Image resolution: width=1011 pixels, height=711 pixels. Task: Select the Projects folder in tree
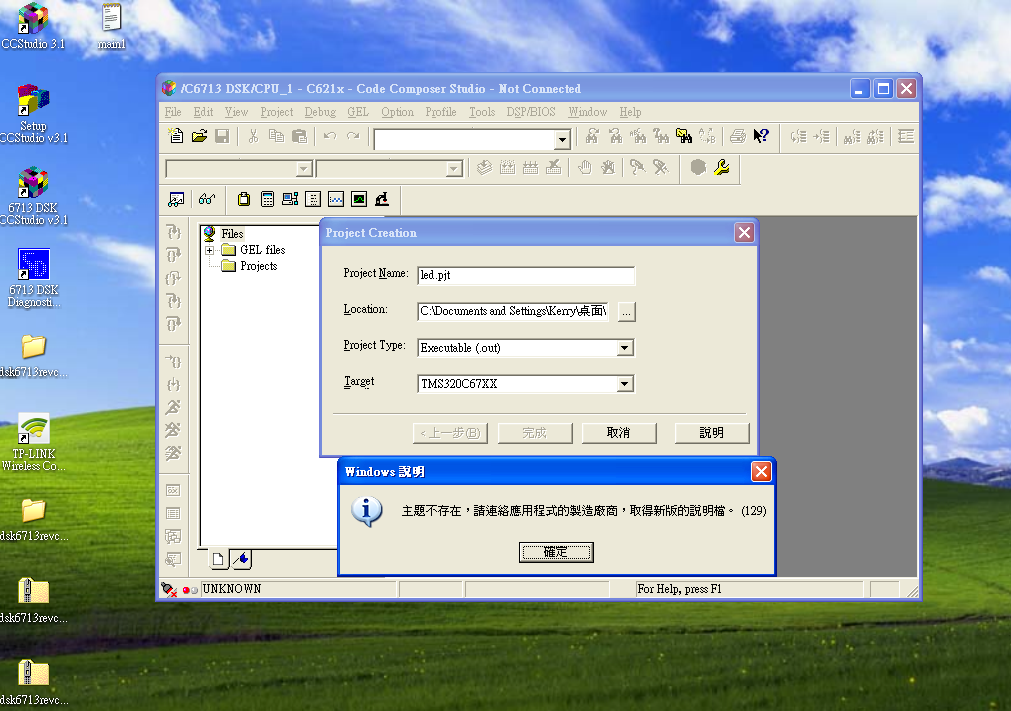[x=258, y=266]
